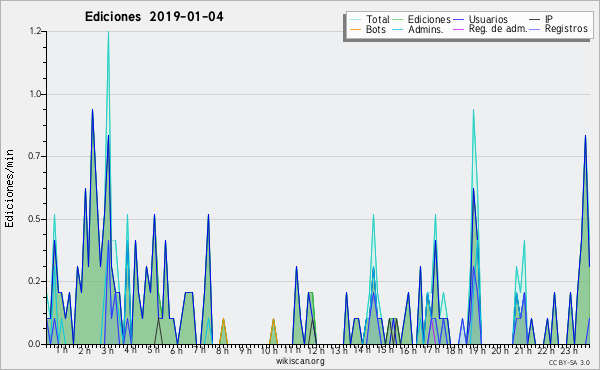Image resolution: width=600 pixels, height=370 pixels.
Task: Click the 0.2 y-axis value
Action: (35, 281)
